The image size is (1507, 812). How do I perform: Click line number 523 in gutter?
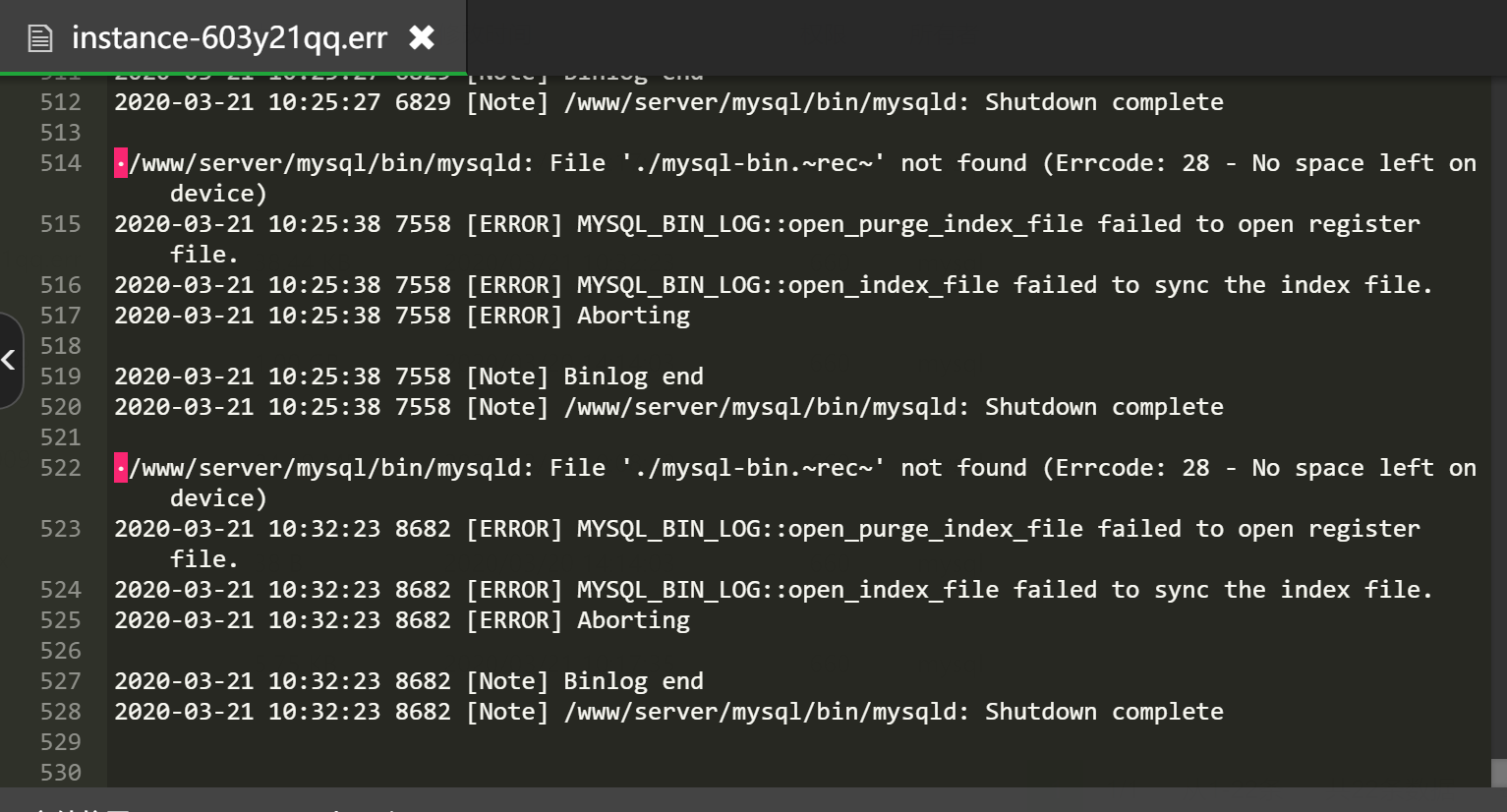coord(60,529)
